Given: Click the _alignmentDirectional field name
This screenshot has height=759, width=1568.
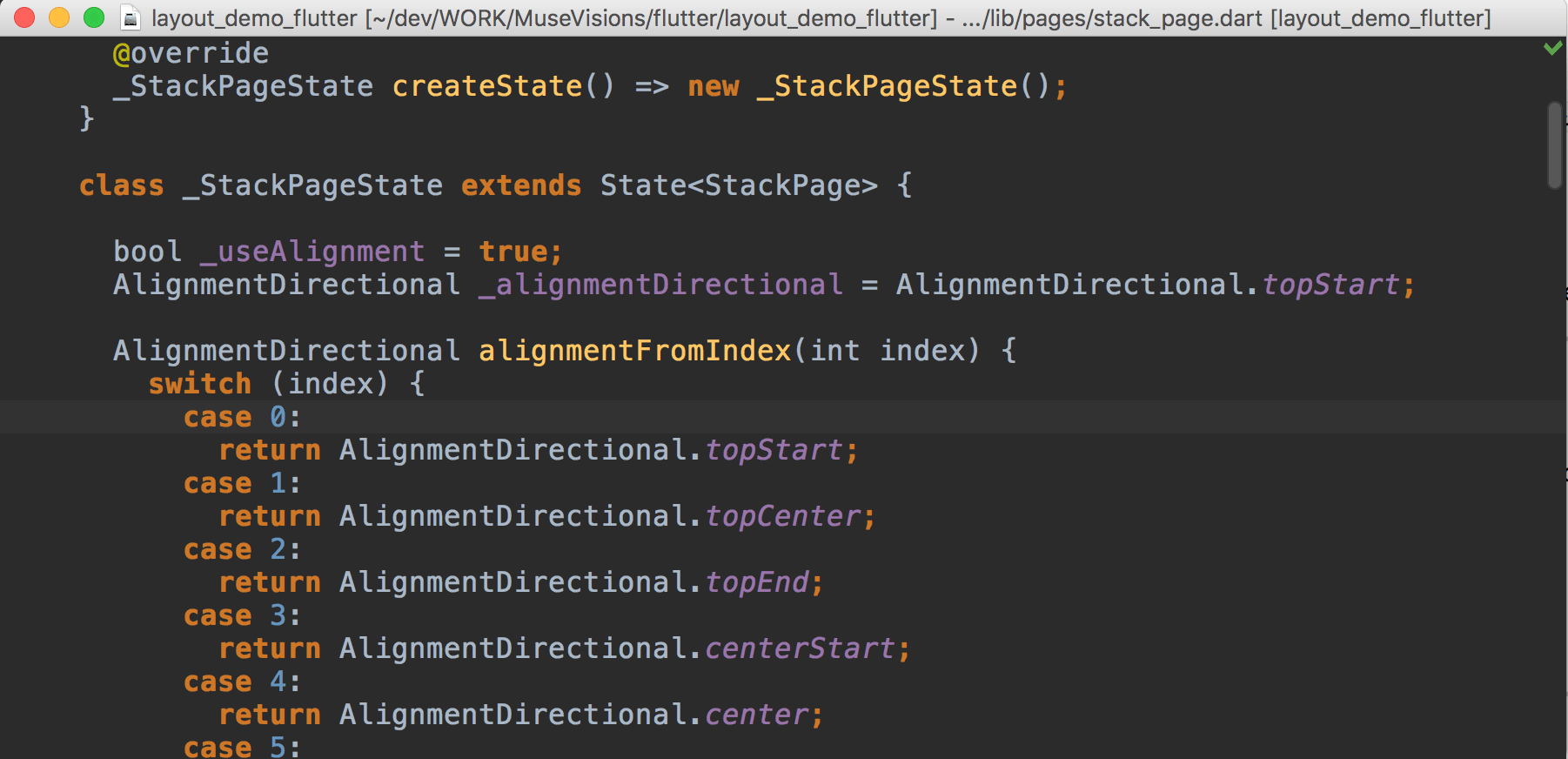Looking at the screenshot, I should tap(661, 285).
